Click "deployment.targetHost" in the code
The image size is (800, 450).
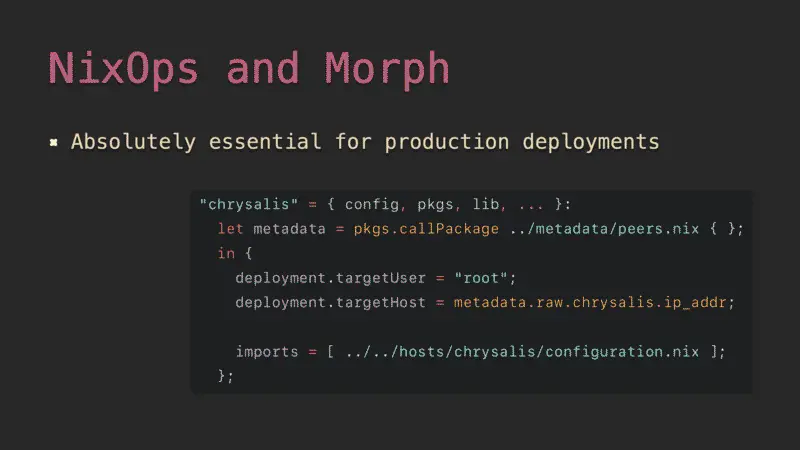click(x=330, y=303)
